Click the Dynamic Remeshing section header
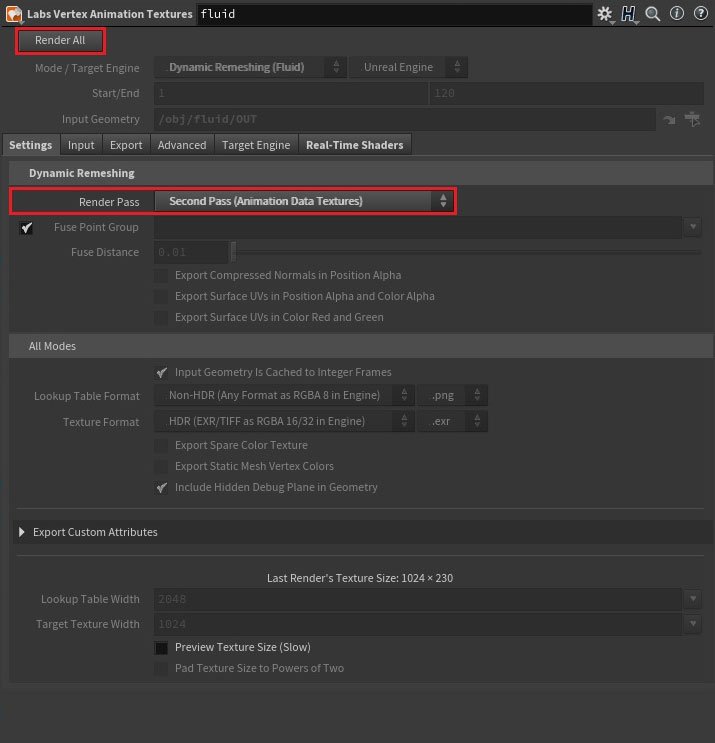The width and height of the screenshot is (715, 743). [x=361, y=173]
